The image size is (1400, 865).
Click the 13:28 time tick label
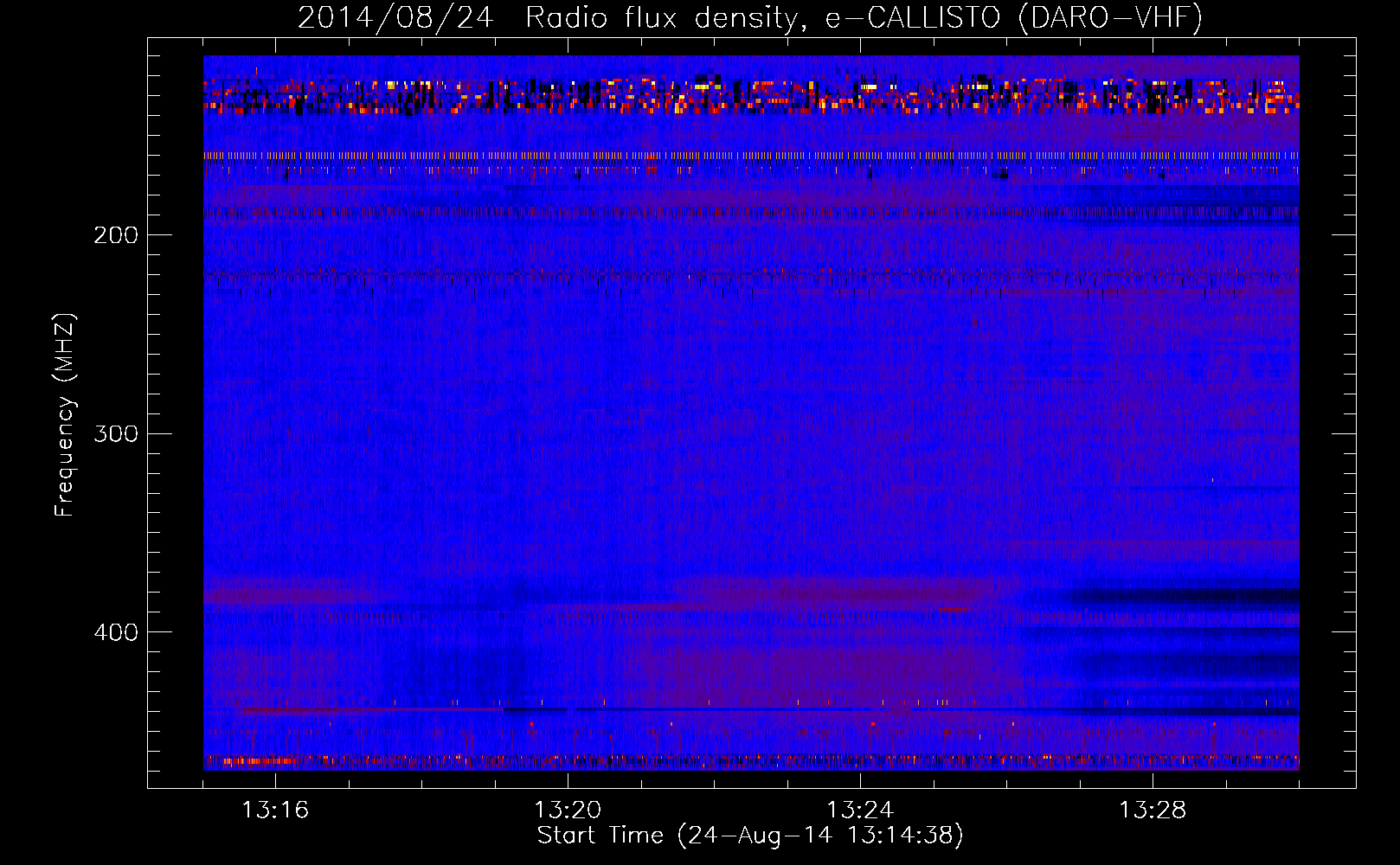[1153, 811]
